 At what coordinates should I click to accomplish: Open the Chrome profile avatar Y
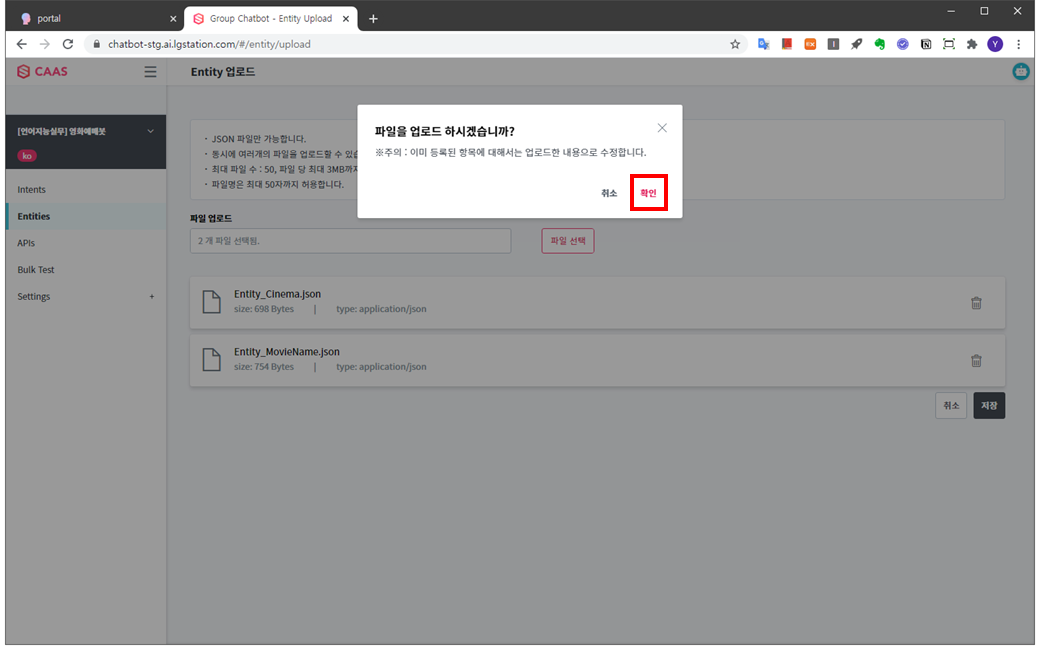(x=995, y=44)
